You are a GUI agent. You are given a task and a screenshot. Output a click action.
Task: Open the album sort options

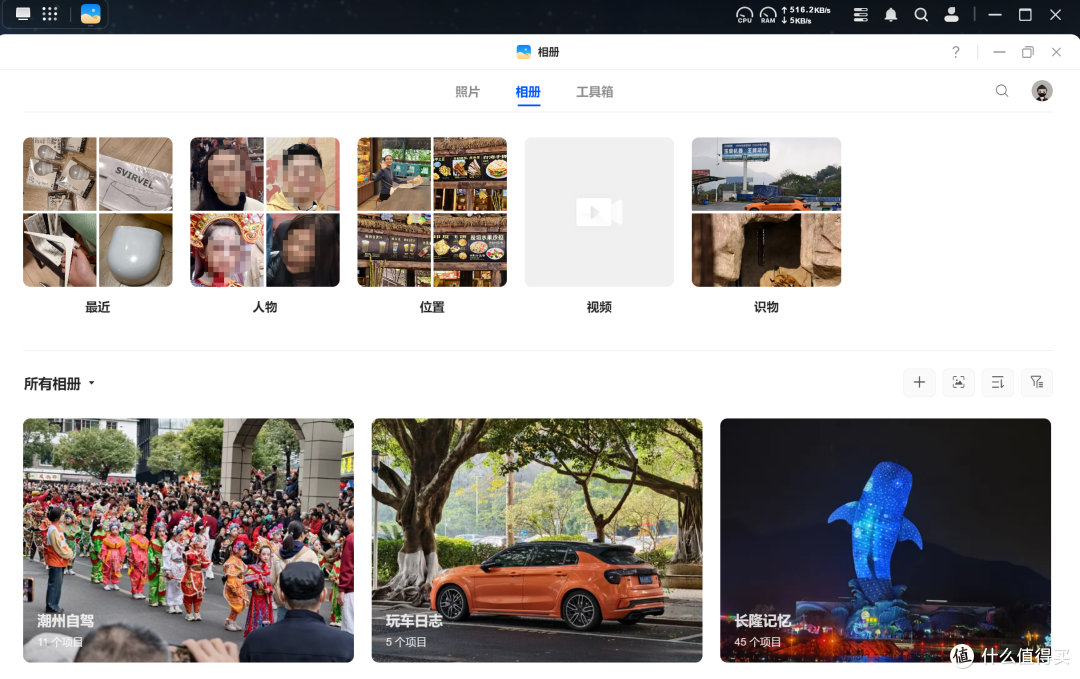[998, 382]
